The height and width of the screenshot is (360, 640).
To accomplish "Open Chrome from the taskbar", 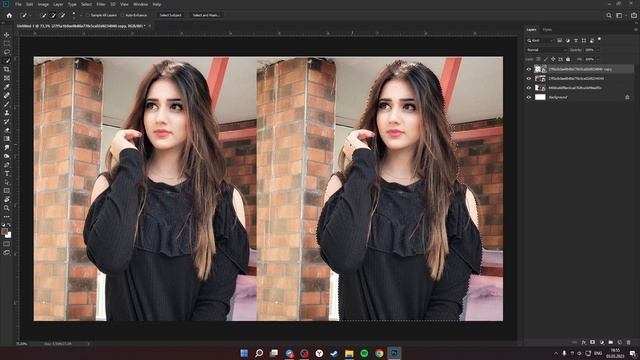I will pyautogui.click(x=379, y=353).
